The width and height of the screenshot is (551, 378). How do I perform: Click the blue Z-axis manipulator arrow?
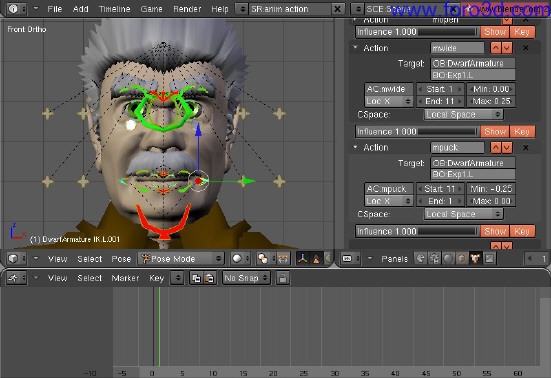pyautogui.click(x=198, y=131)
